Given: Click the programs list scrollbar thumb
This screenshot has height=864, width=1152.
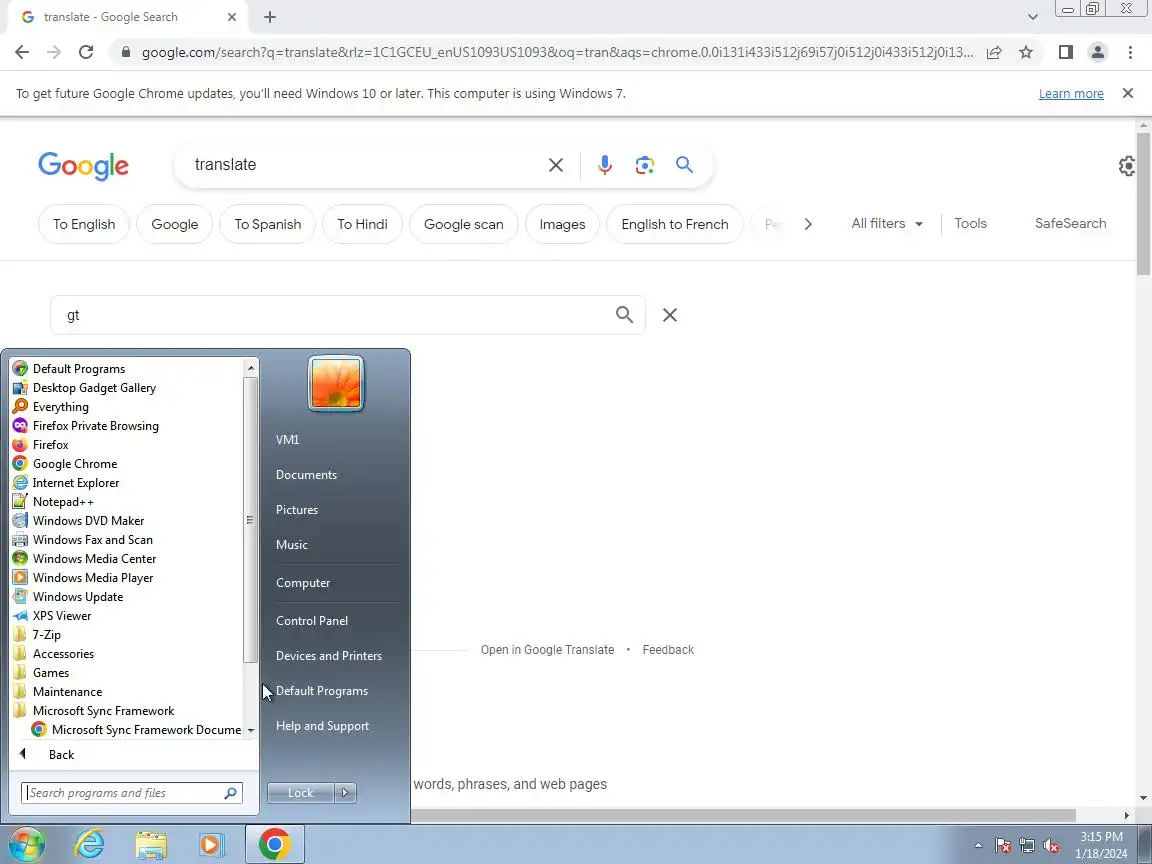Looking at the screenshot, I should pyautogui.click(x=250, y=519).
